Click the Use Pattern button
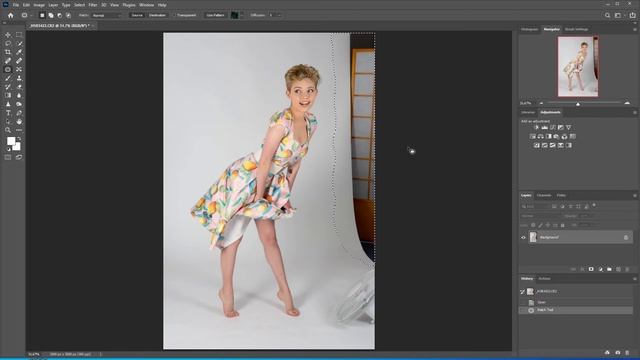Viewport: 640px width, 360px height. [215, 15]
